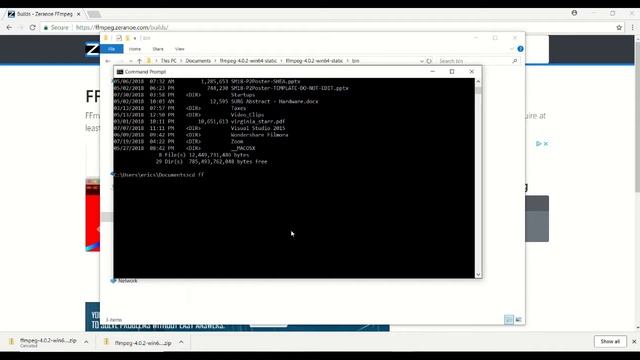Click the Explorer title bar folder icon
640x360 pixels.
click(106, 38)
